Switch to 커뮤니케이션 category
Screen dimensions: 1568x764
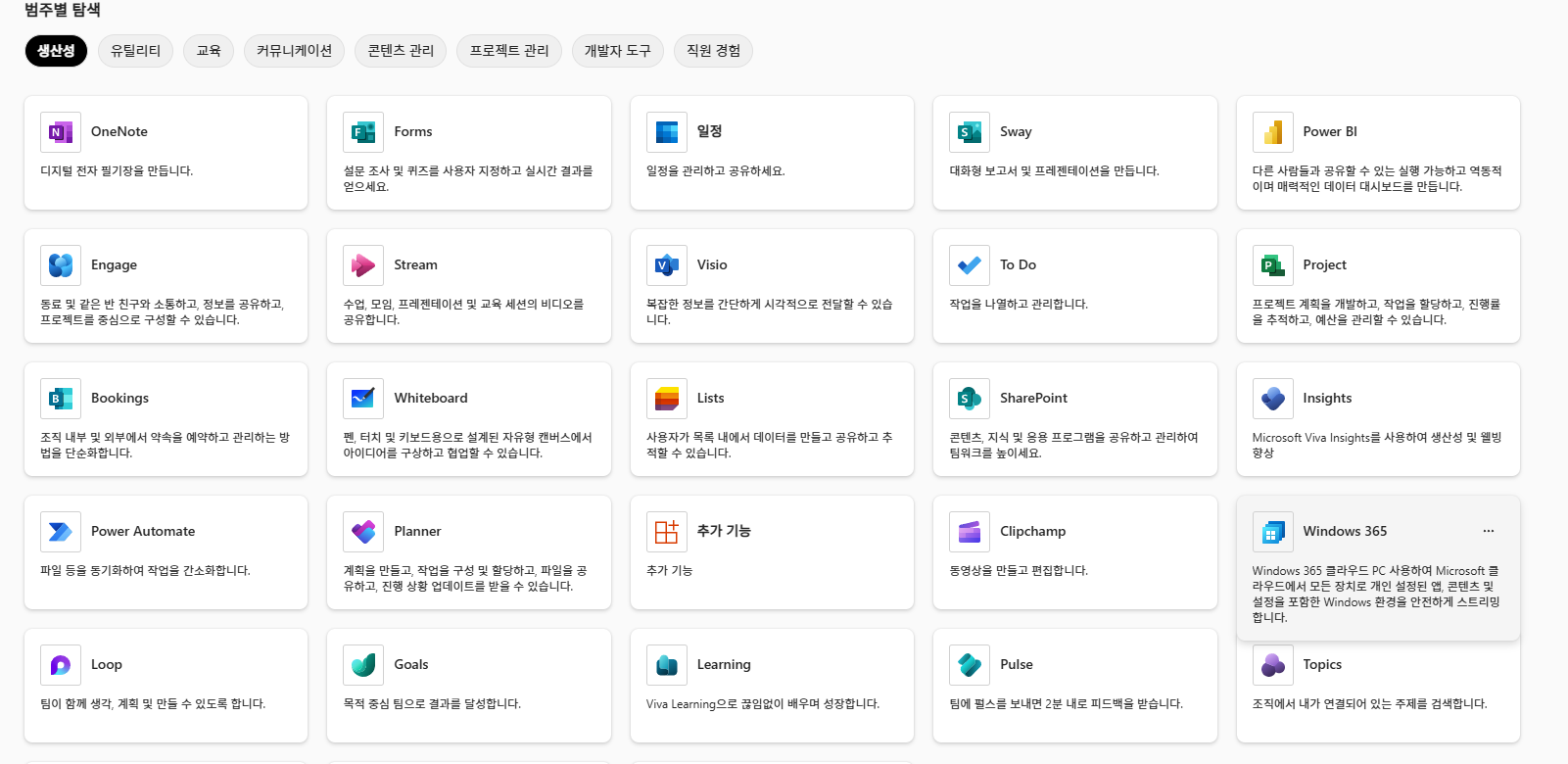[294, 51]
